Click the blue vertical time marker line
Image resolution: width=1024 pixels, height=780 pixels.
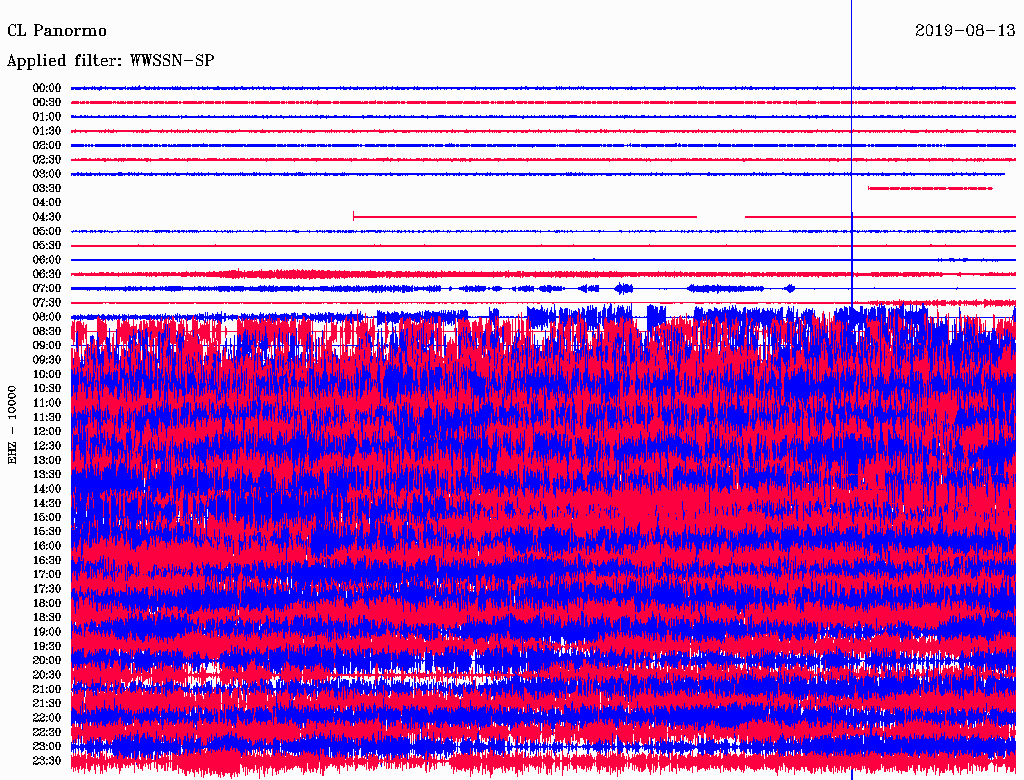(x=852, y=390)
